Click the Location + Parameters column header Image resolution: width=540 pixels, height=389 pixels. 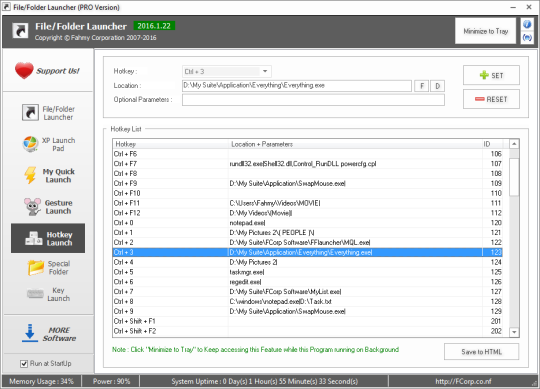(355, 144)
